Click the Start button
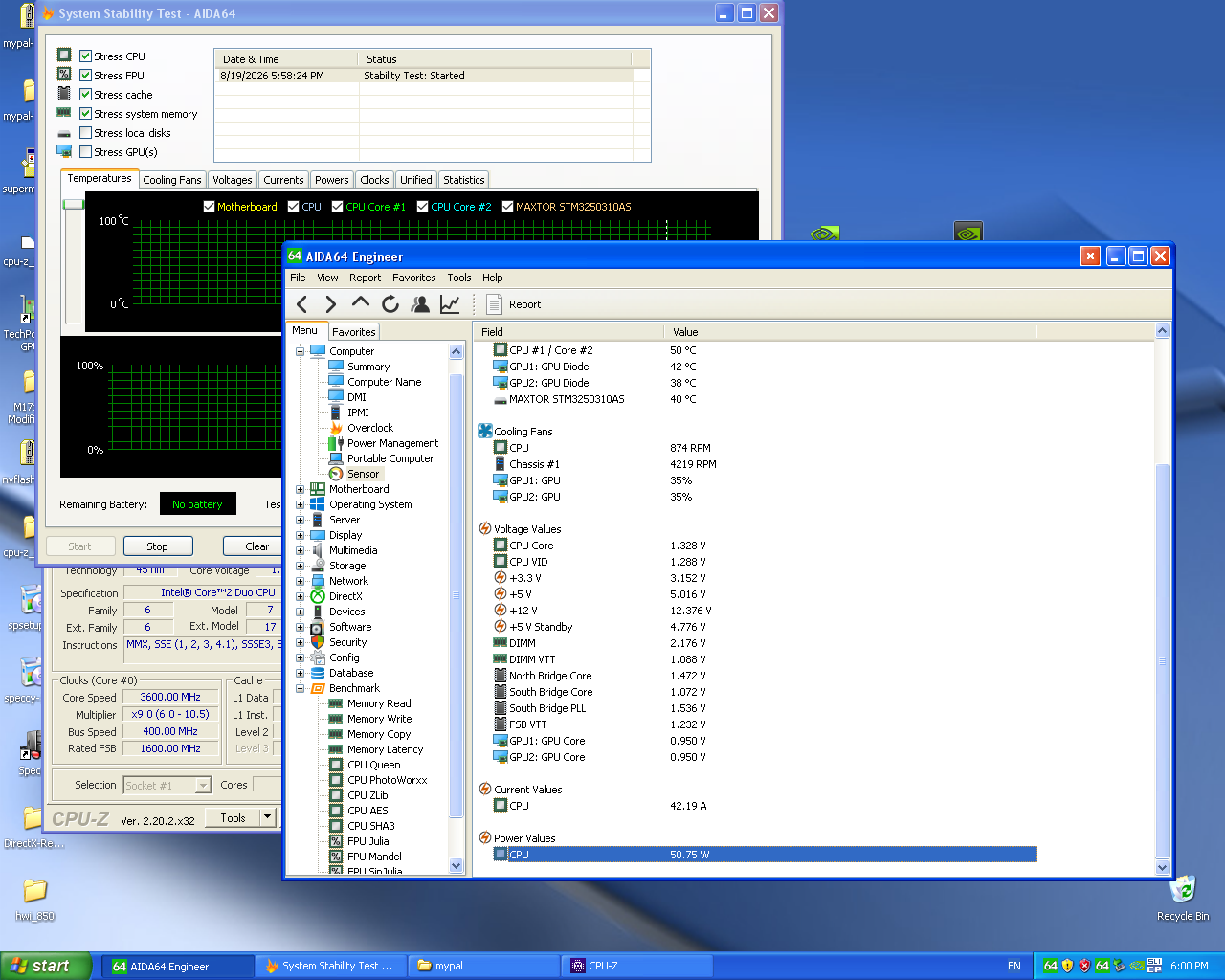Image resolution: width=1225 pixels, height=980 pixels. coord(46,966)
